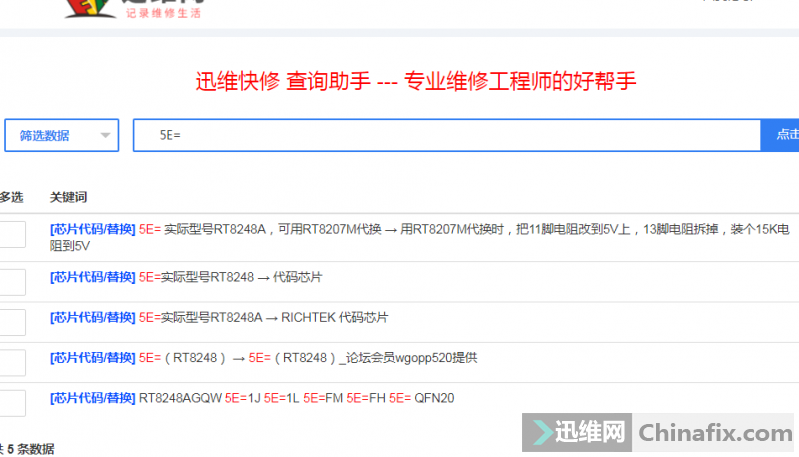Tick the checkbox for the wgopp520提供 row

12,362
